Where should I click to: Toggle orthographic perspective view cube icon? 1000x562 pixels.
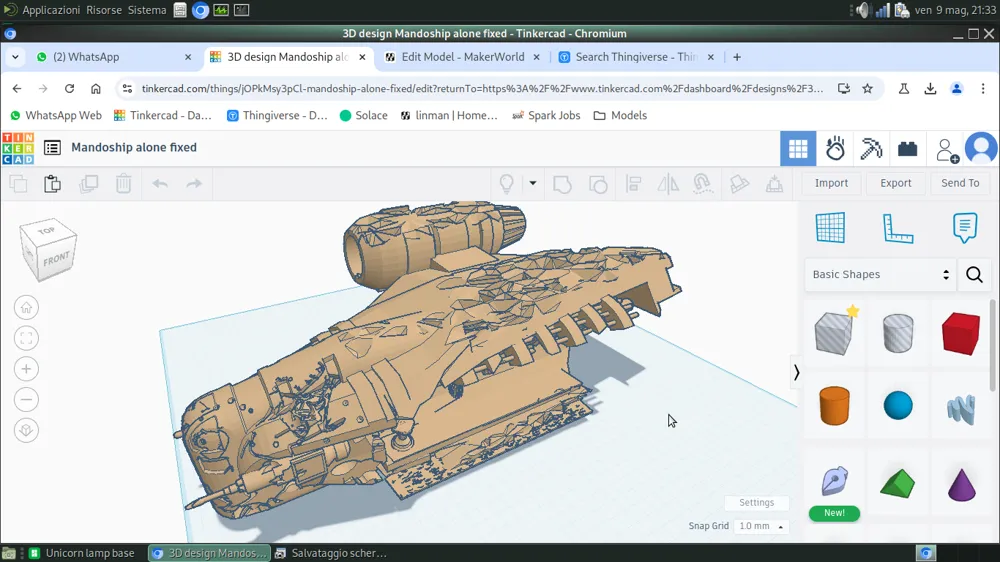[x=26, y=431]
